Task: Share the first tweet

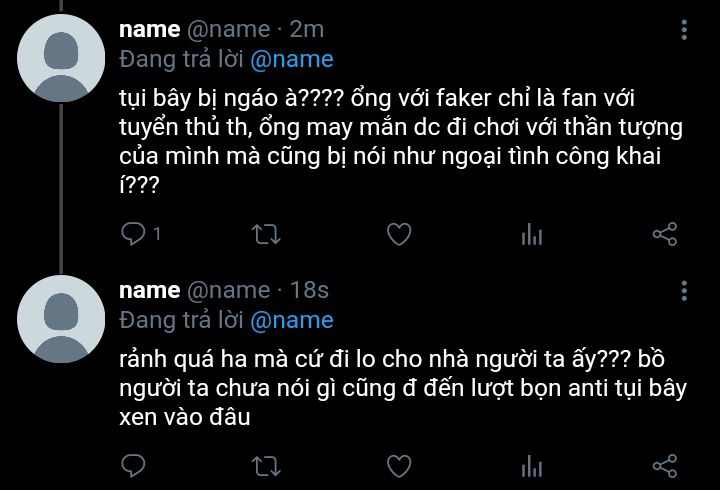Action: (665, 234)
